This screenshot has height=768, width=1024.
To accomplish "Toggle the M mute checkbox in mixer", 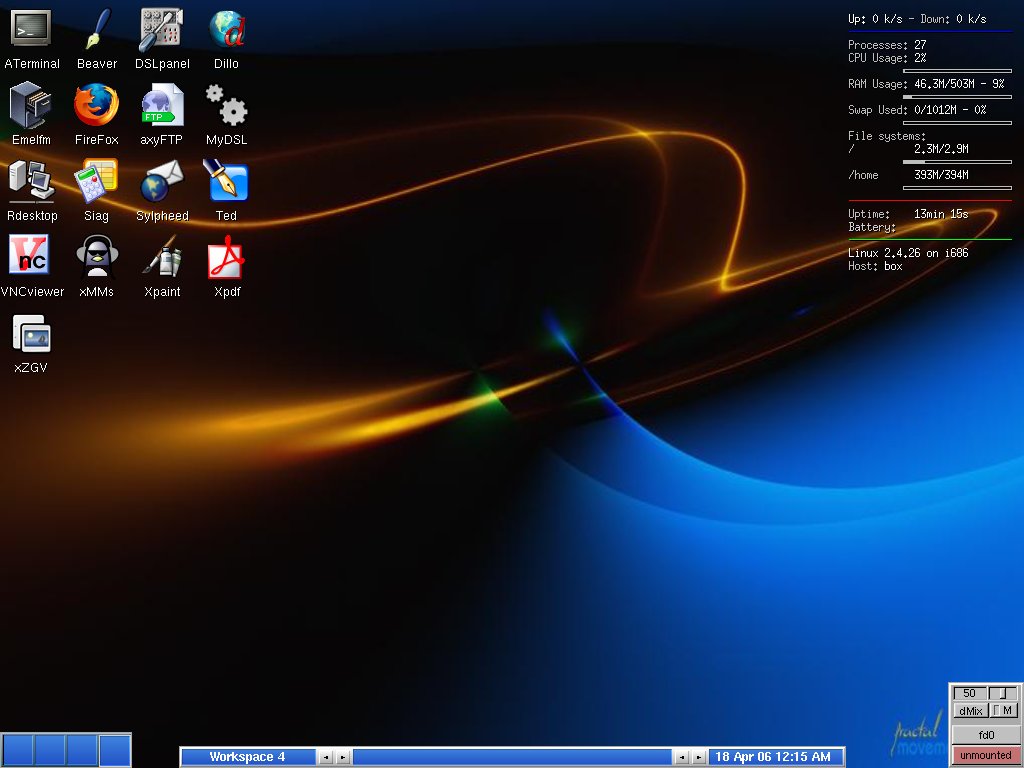I will point(1004,711).
